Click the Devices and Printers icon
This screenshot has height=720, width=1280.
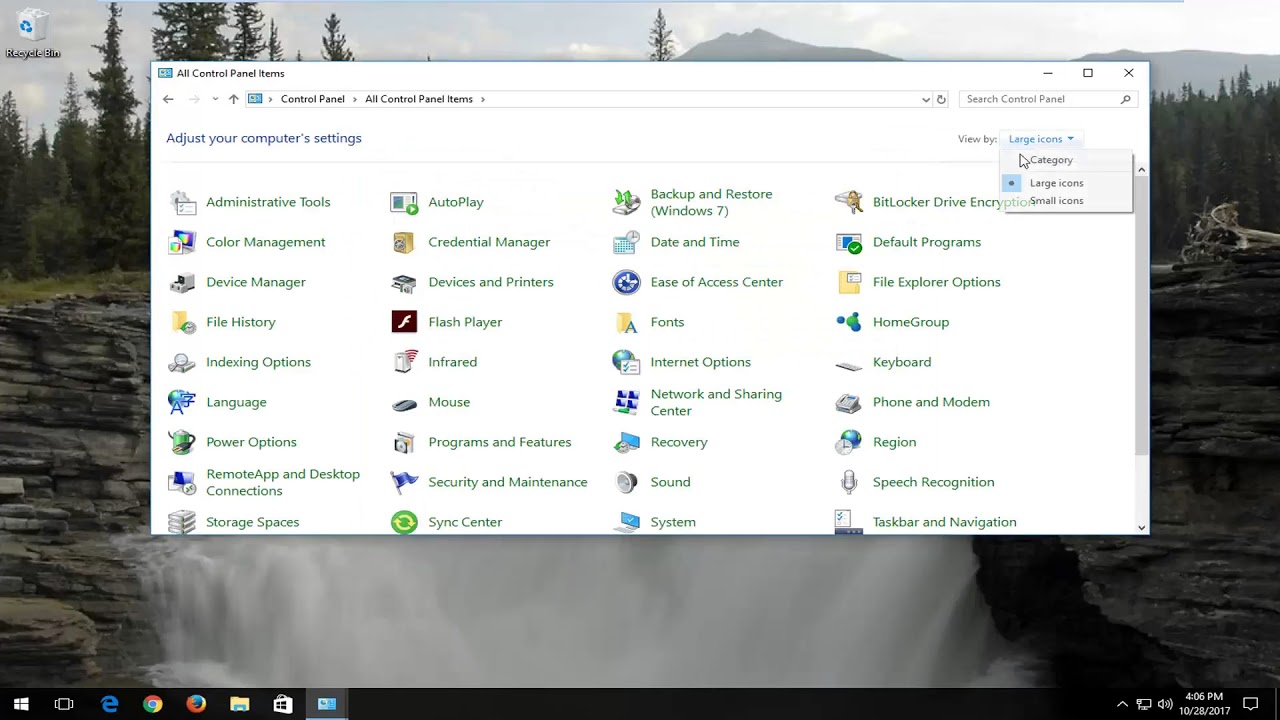click(404, 282)
